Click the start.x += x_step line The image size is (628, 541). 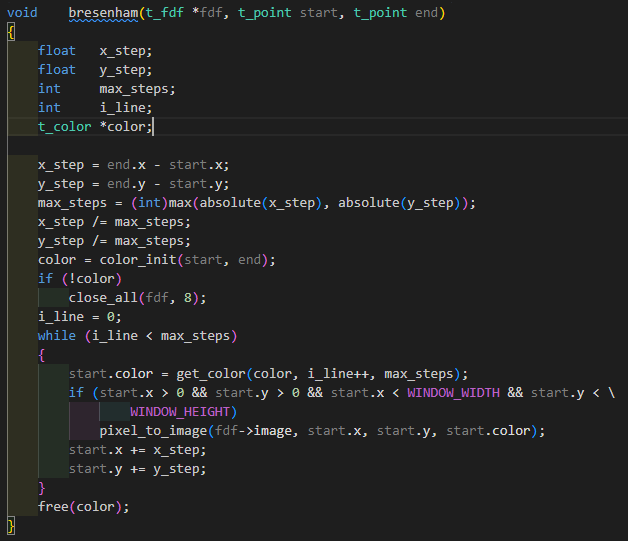click(x=137, y=450)
